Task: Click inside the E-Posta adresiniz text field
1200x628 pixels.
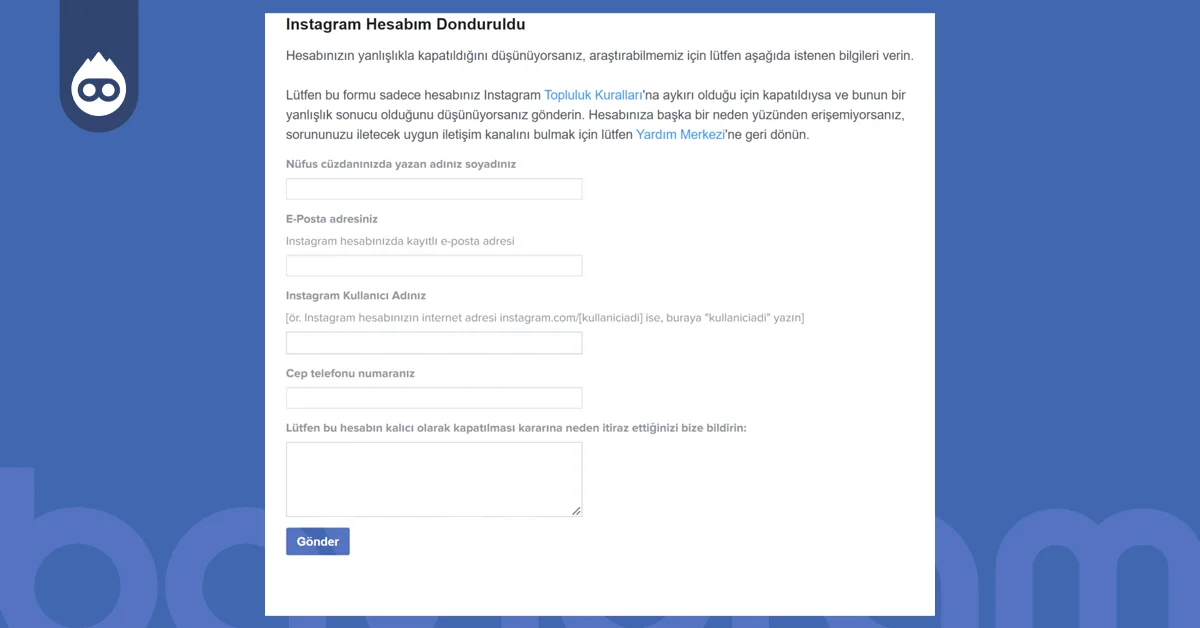Action: 433,265
